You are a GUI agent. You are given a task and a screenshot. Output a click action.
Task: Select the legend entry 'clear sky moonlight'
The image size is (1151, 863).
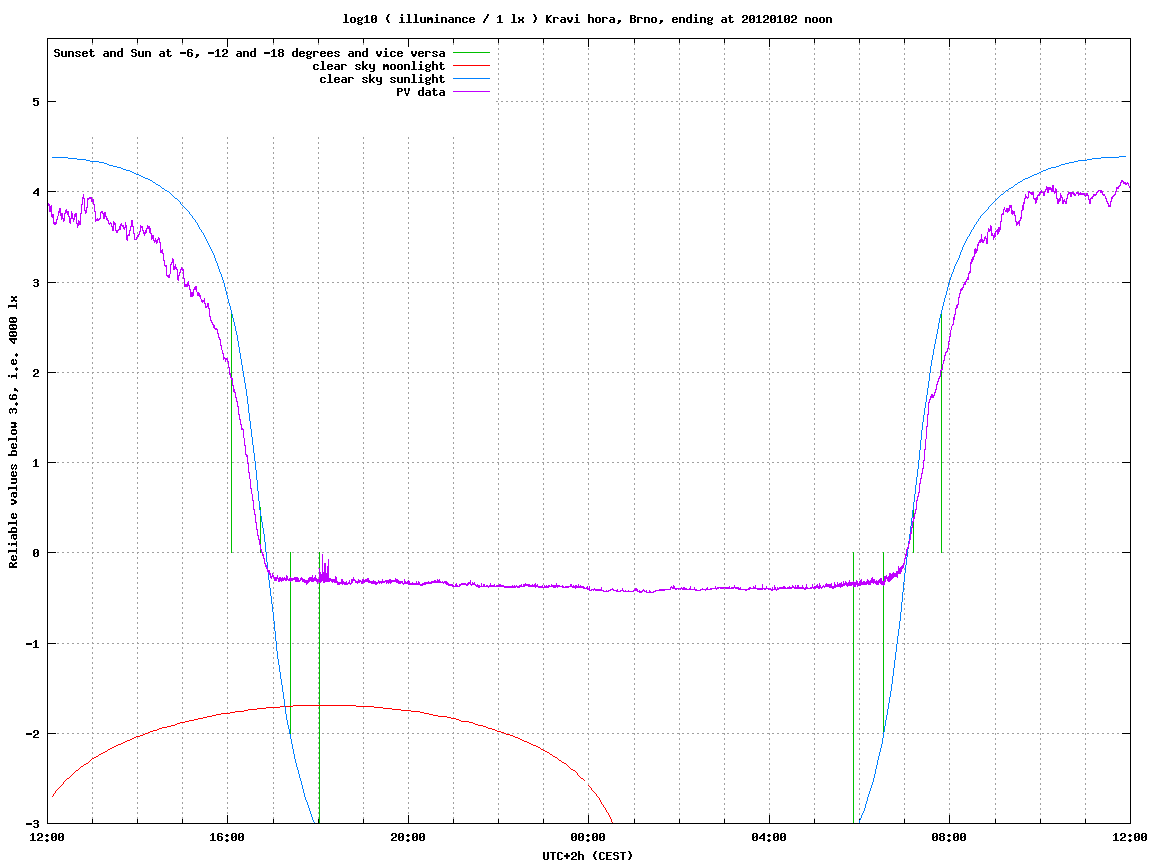click(x=379, y=66)
